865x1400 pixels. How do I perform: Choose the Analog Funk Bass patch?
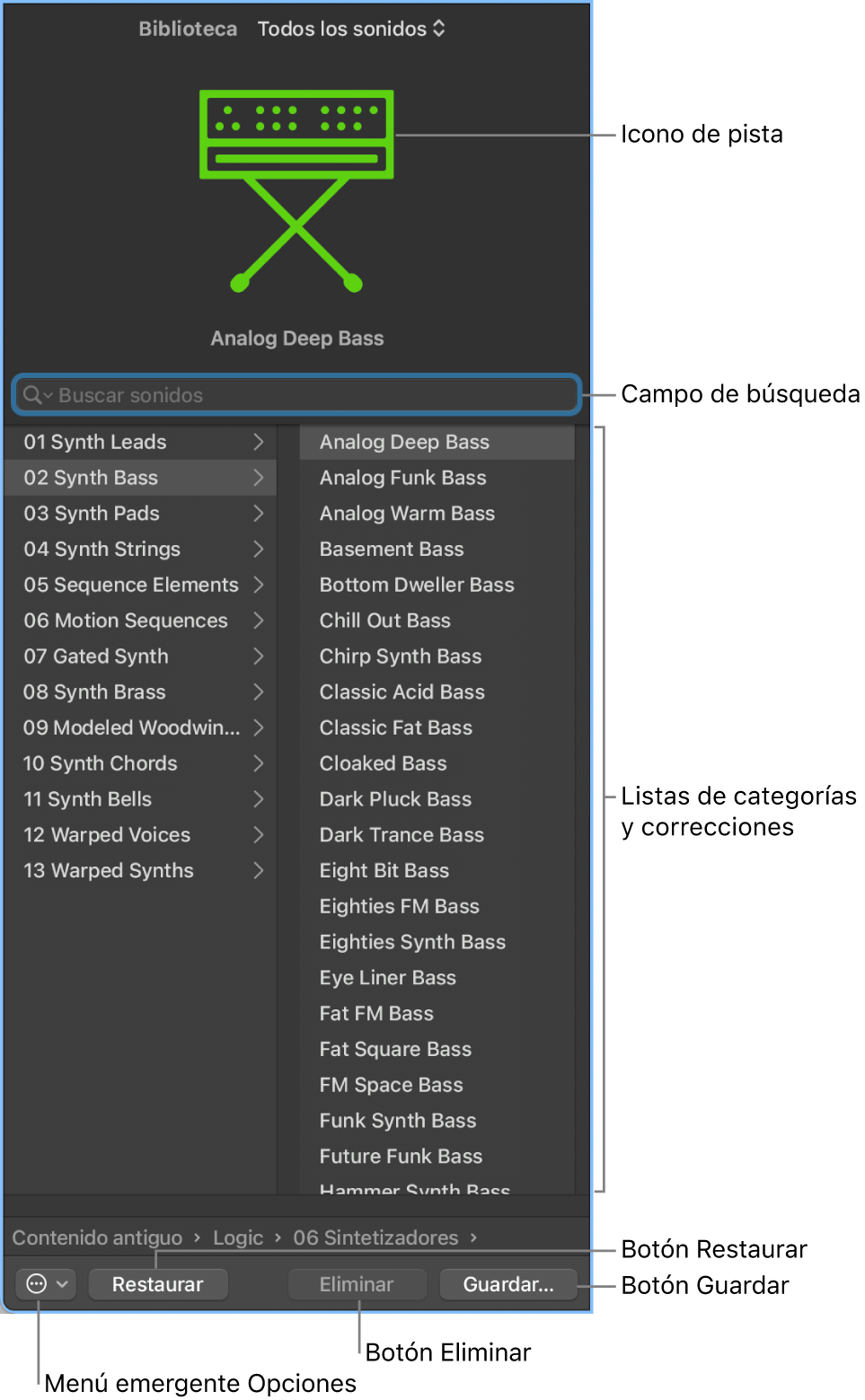(403, 478)
